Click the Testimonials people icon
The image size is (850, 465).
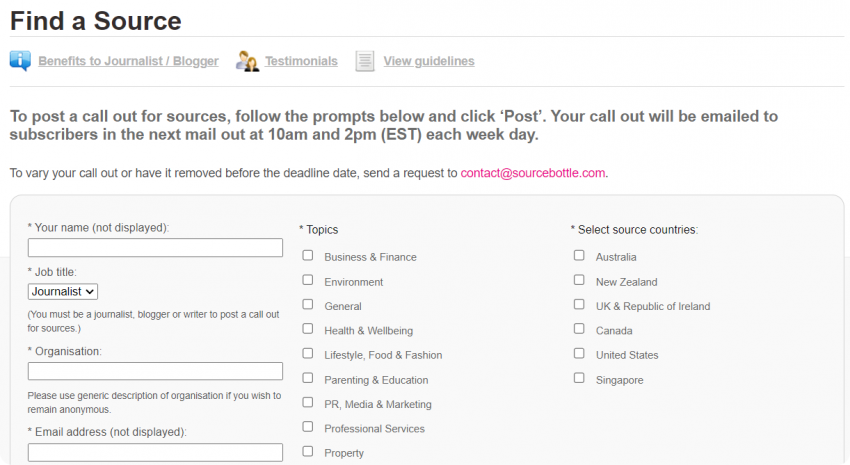pyautogui.click(x=247, y=61)
